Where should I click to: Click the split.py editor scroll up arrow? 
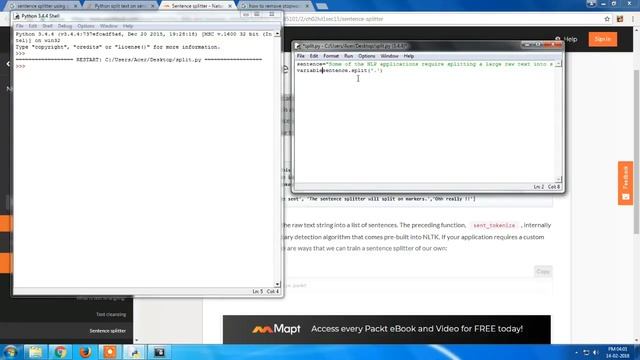click(x=558, y=64)
